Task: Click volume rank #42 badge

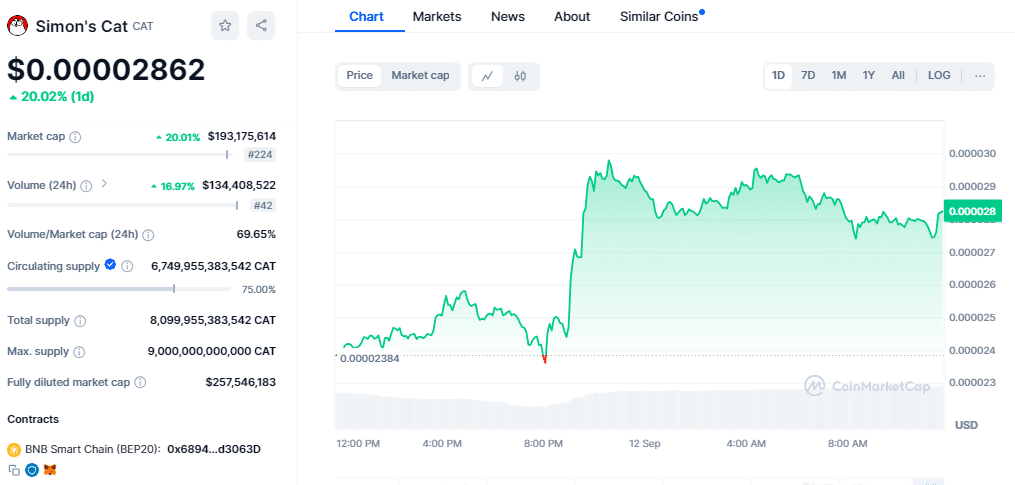Action: click(x=264, y=206)
